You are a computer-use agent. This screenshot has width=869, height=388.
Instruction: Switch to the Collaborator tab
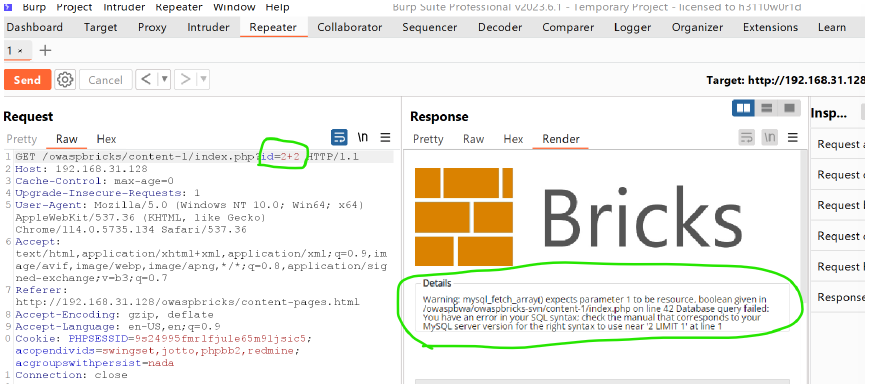click(350, 27)
